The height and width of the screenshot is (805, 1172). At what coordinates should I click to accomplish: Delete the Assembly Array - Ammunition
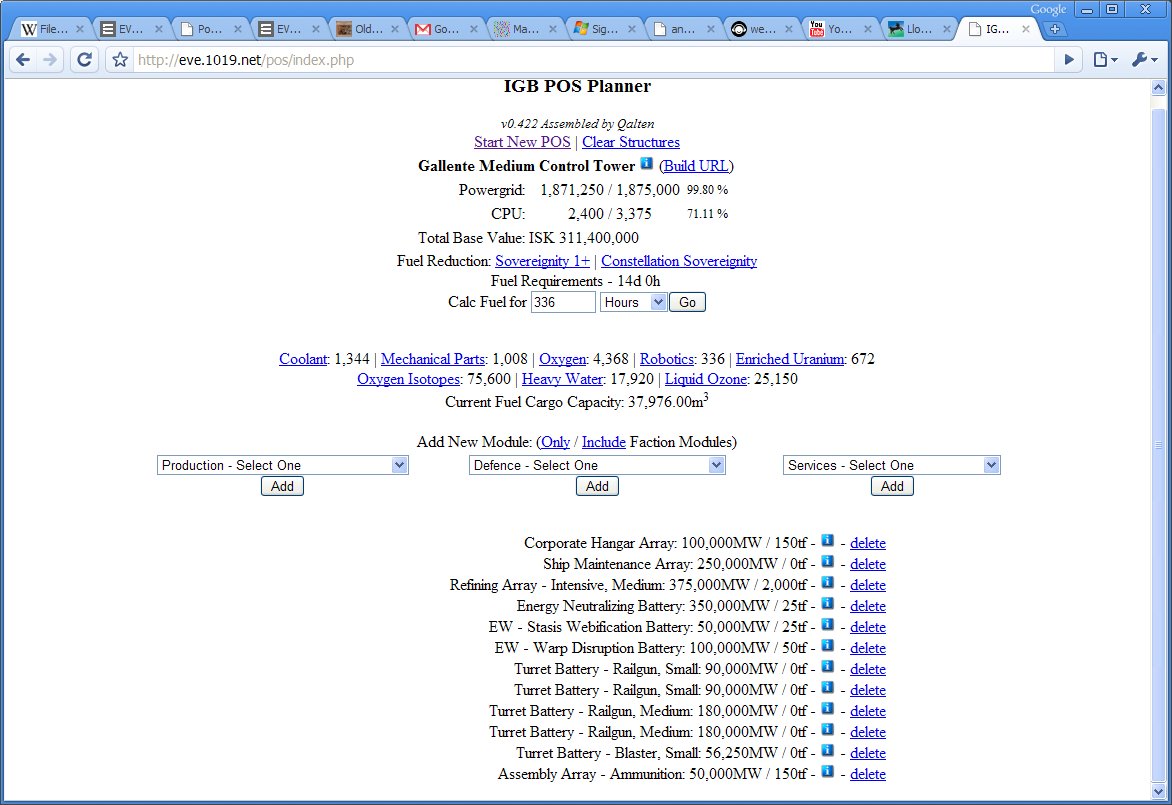coord(868,774)
